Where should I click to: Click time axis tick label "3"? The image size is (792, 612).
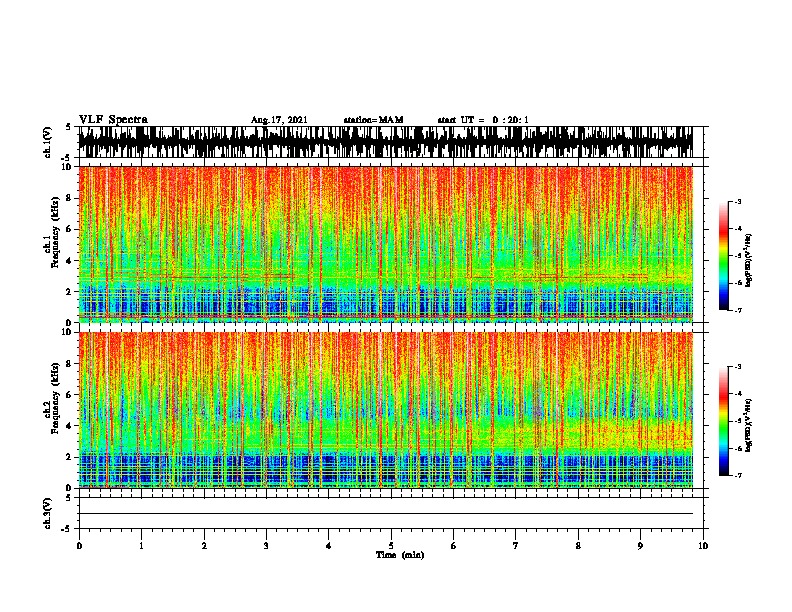point(266,546)
